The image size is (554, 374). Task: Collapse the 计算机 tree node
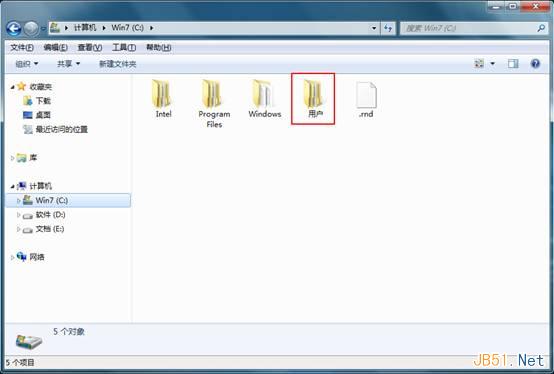point(12,186)
